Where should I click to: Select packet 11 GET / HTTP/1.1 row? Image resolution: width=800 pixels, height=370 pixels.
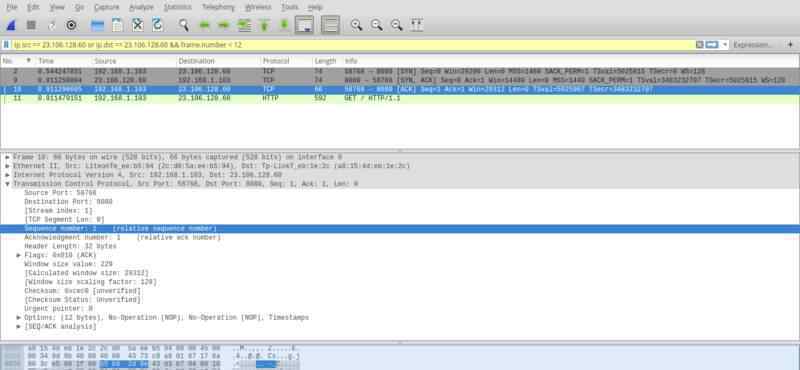tap(400, 98)
